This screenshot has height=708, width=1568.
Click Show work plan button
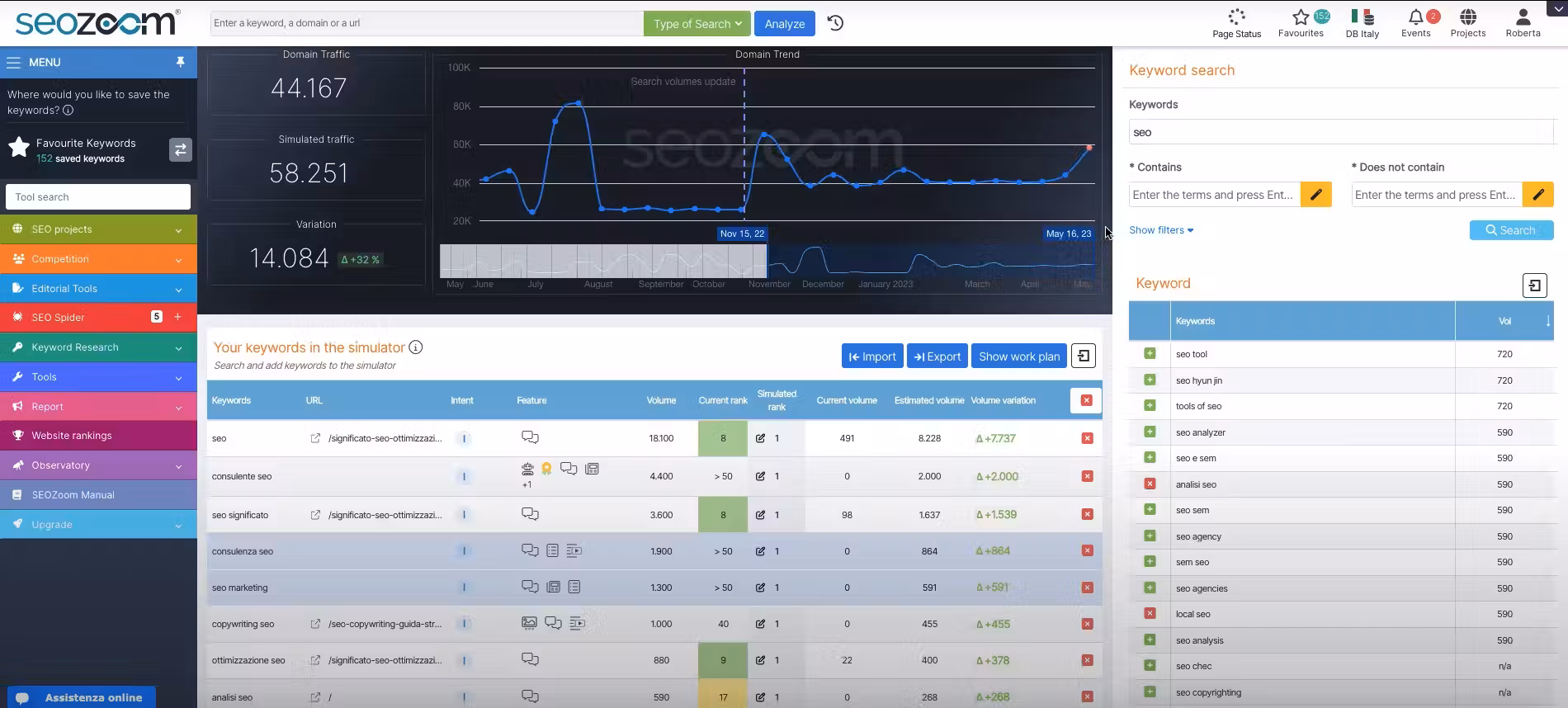(x=1019, y=356)
